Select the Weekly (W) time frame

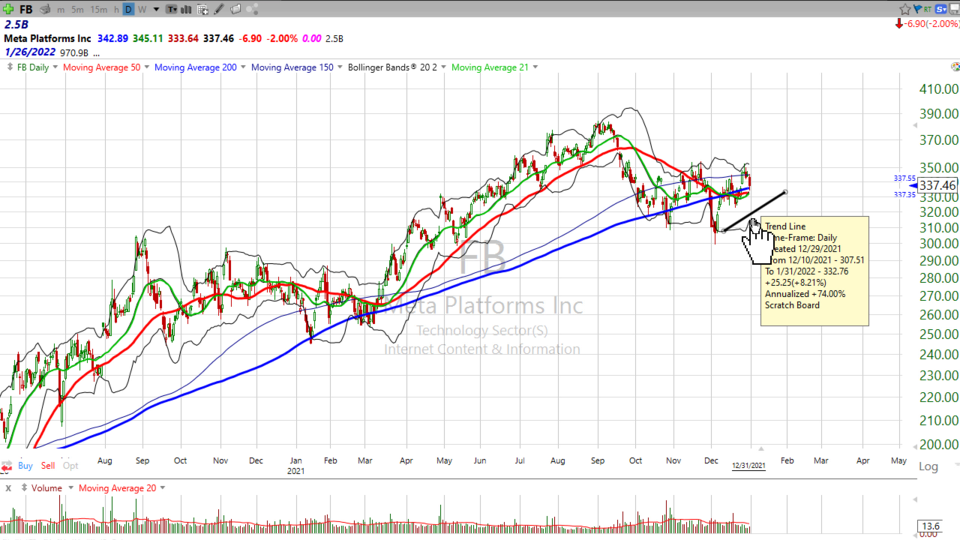tap(142, 10)
